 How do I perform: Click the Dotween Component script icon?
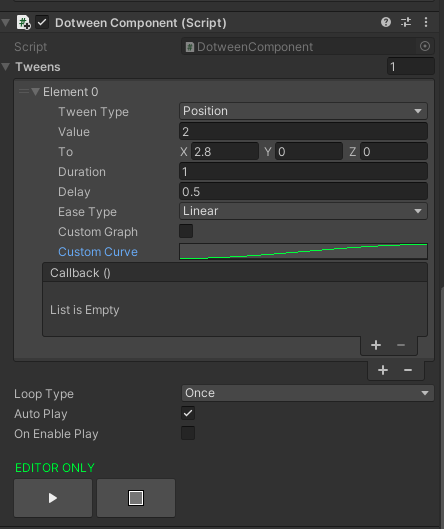click(24, 23)
